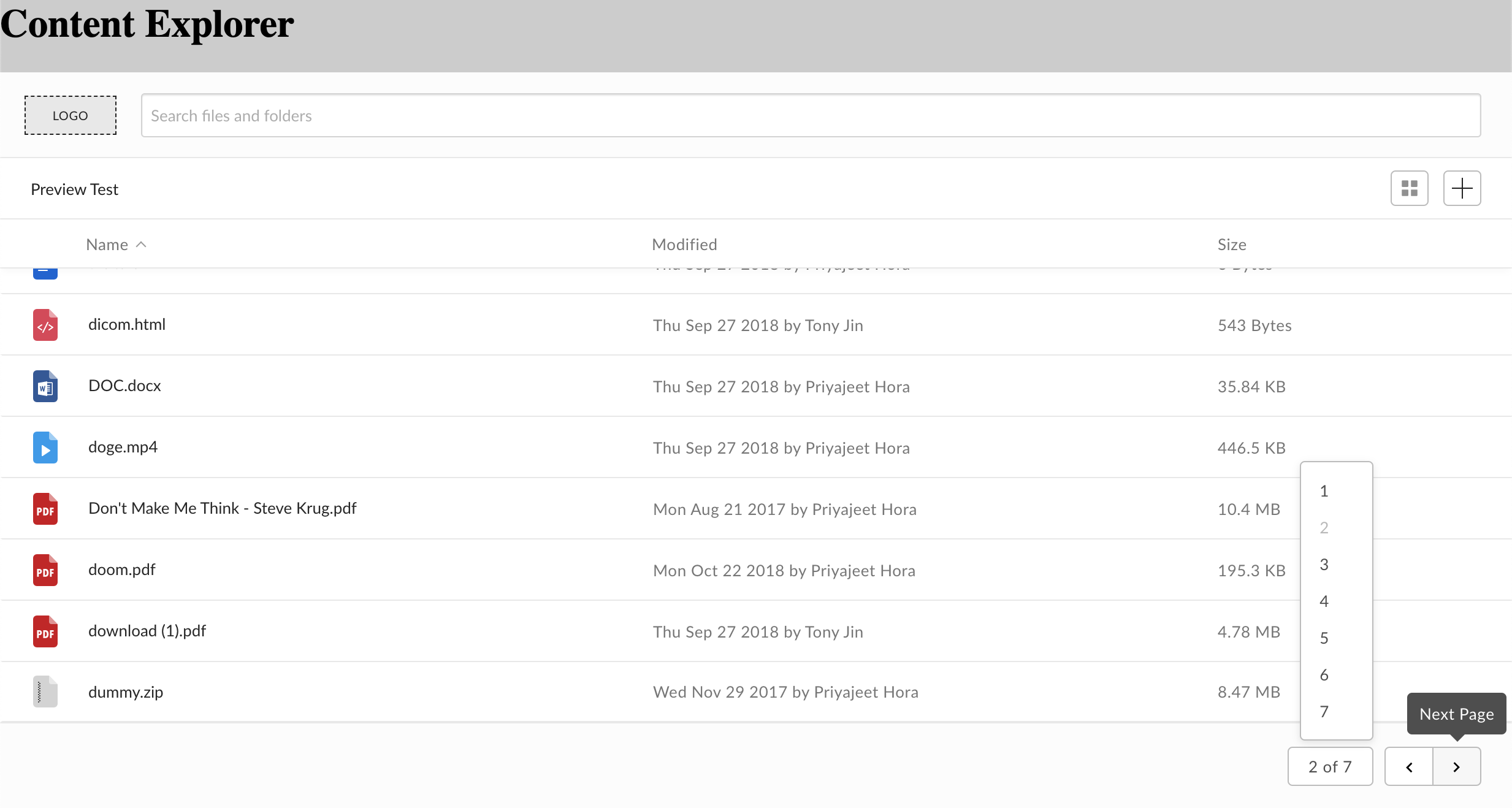Viewport: 1512px width, 808px height.
Task: Open doom.pdf file name
Action: [x=121, y=570]
